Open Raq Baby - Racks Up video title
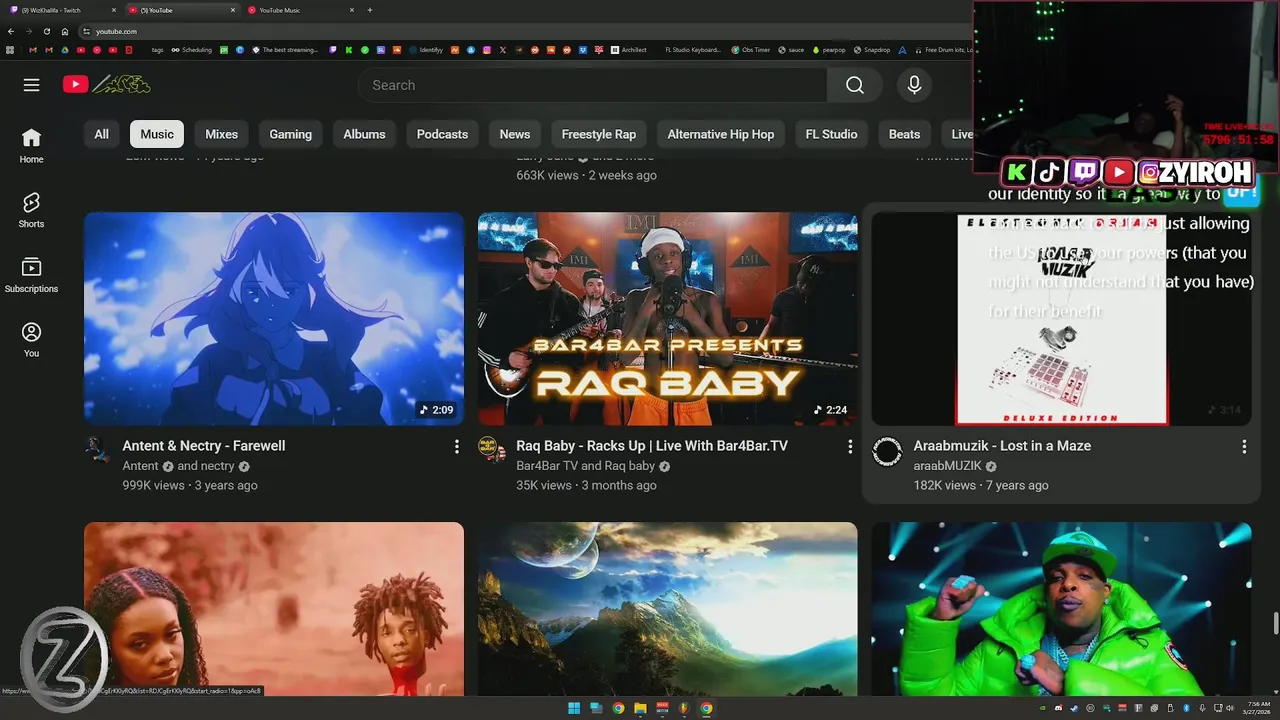Viewport: 1280px width, 720px height. click(652, 446)
